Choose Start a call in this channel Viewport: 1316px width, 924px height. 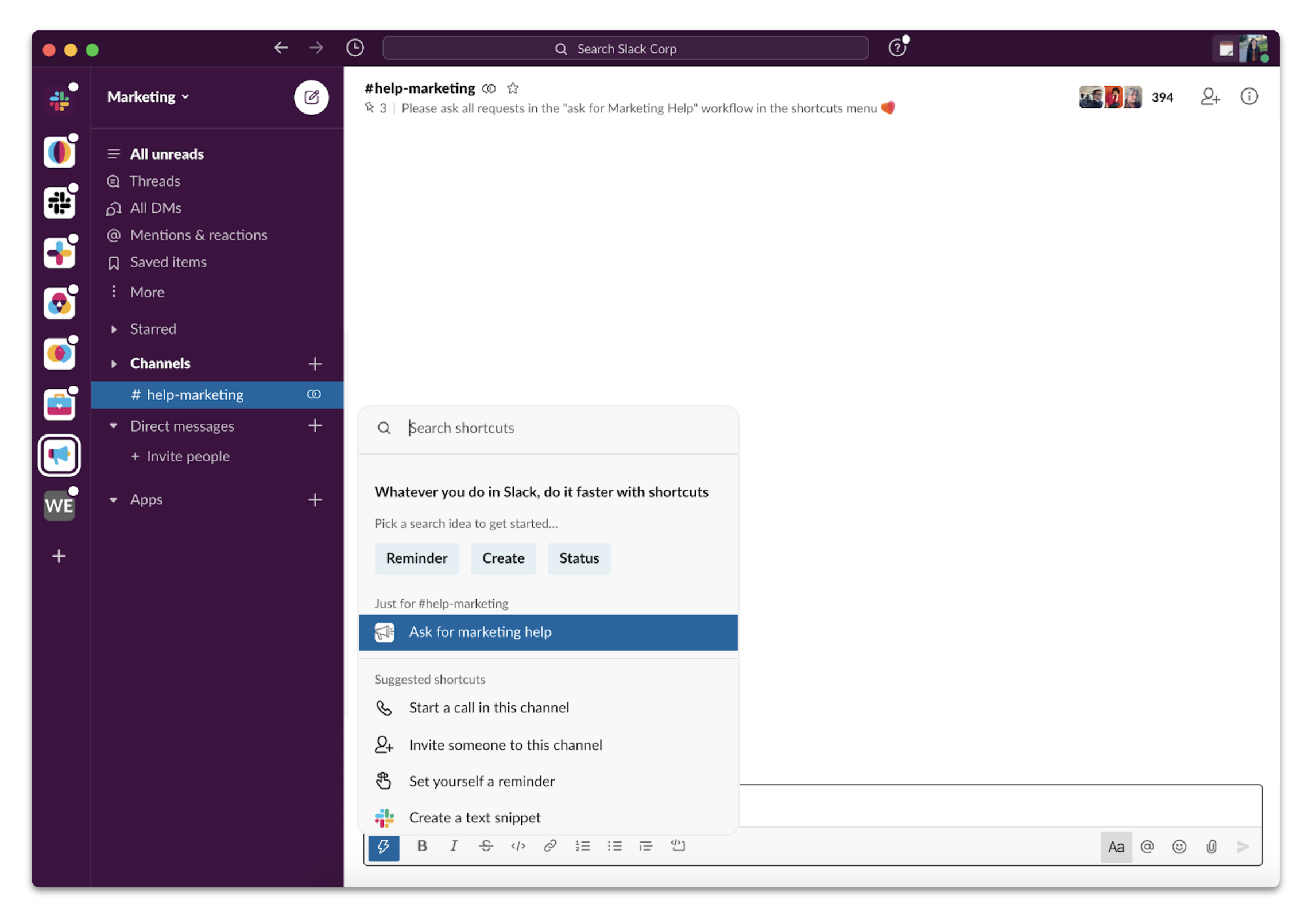(x=489, y=708)
